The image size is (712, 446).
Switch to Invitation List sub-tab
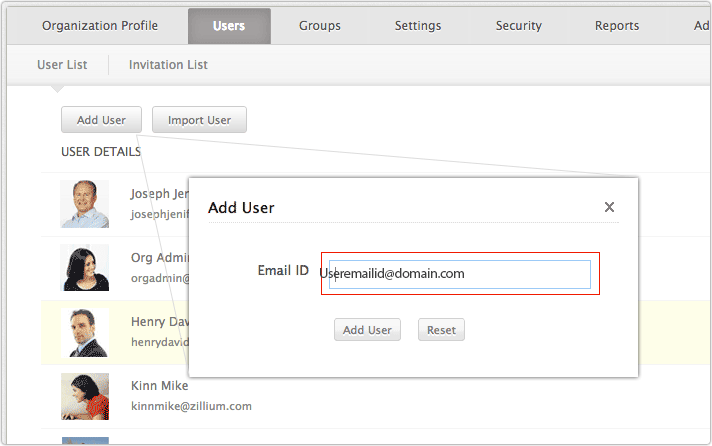tap(168, 65)
